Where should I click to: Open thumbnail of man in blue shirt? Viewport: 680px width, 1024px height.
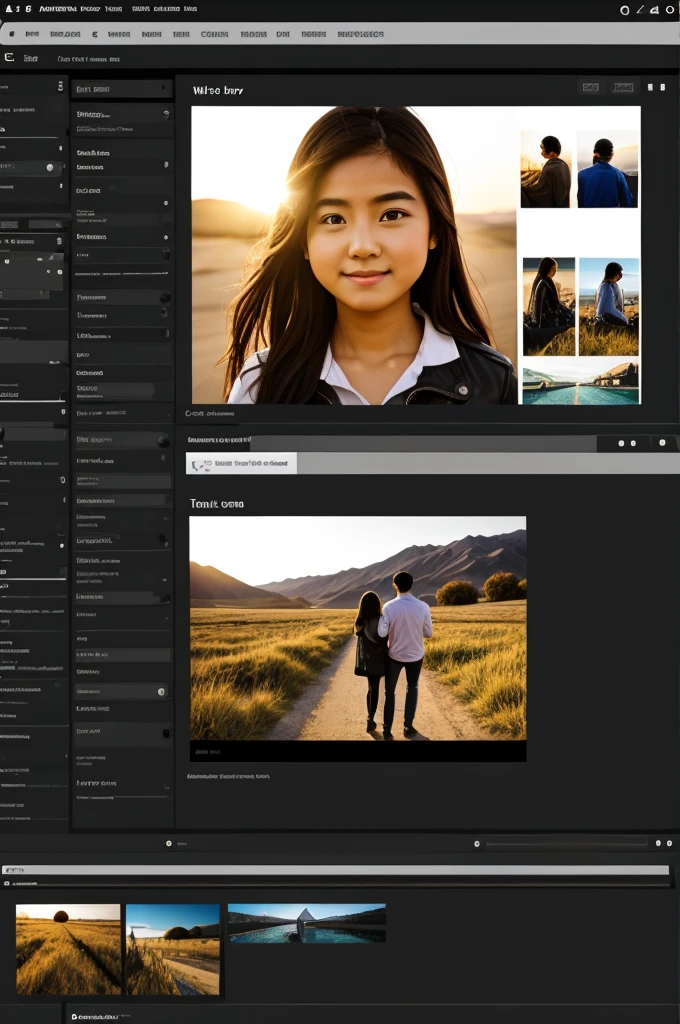click(x=607, y=168)
